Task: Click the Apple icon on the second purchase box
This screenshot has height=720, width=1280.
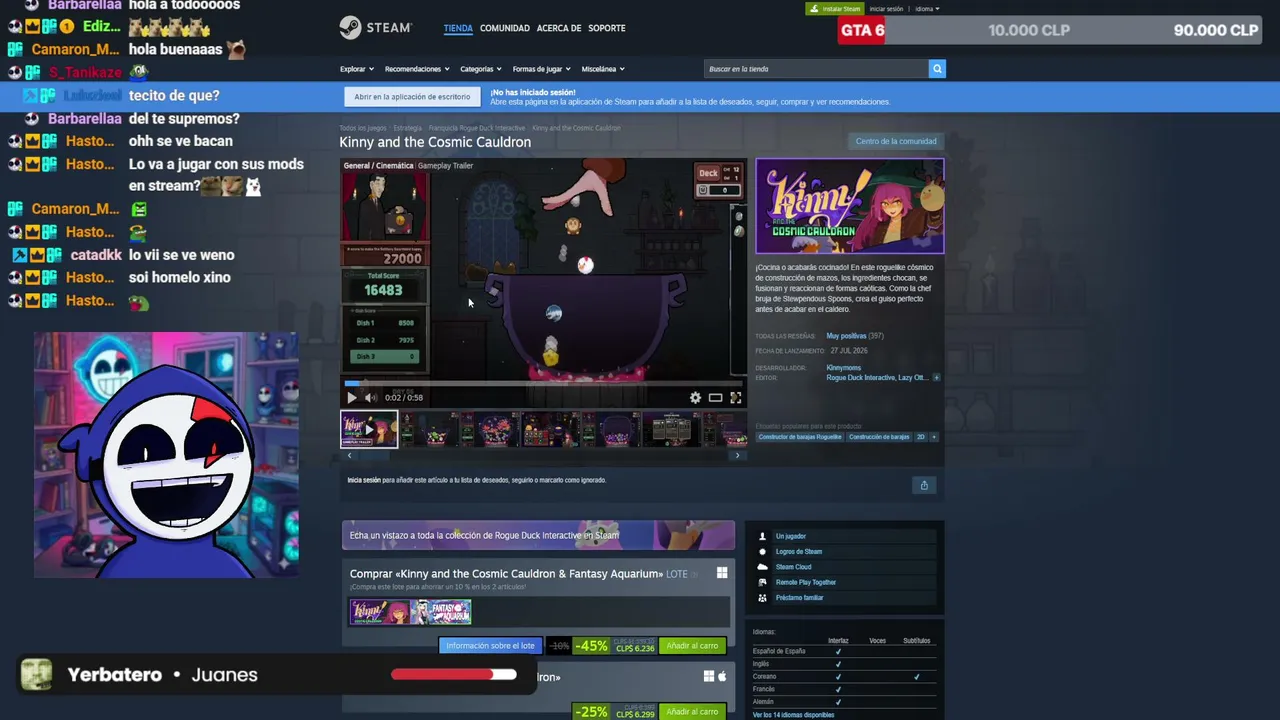Action: coord(722,677)
